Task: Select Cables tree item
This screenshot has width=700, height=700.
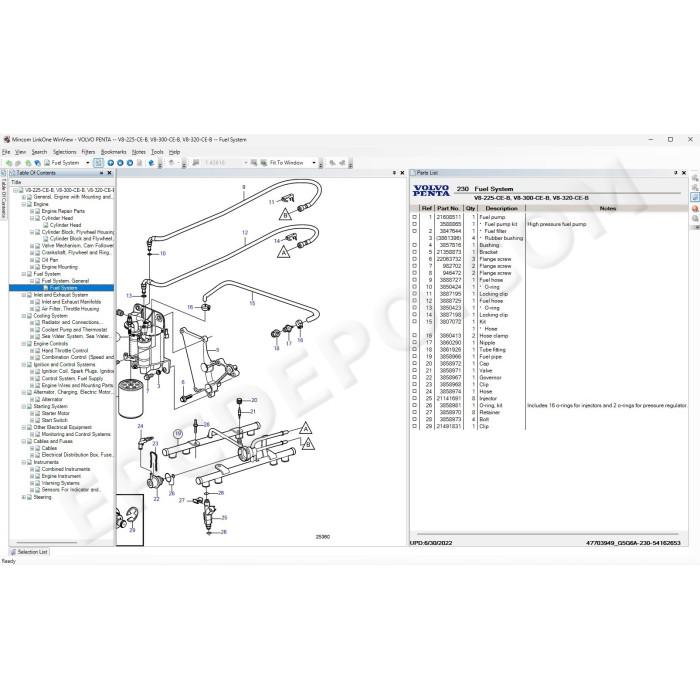Action: (49, 448)
